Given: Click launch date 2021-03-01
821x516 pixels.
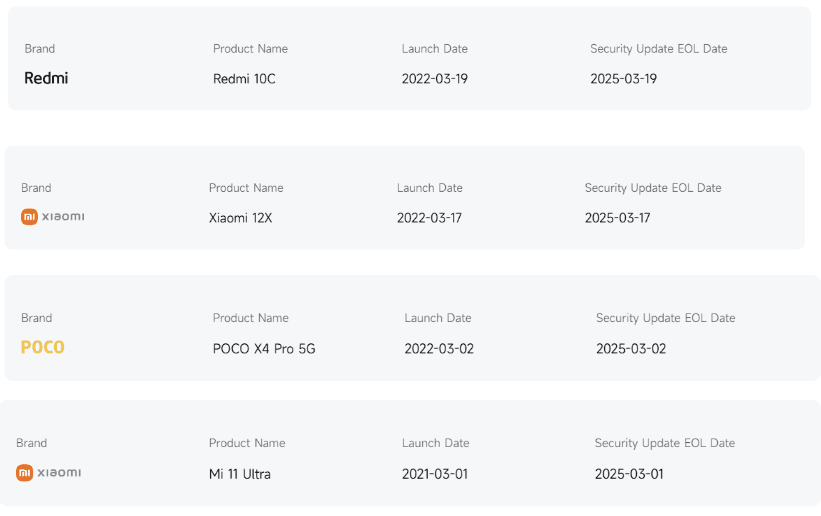Looking at the screenshot, I should click(435, 474).
